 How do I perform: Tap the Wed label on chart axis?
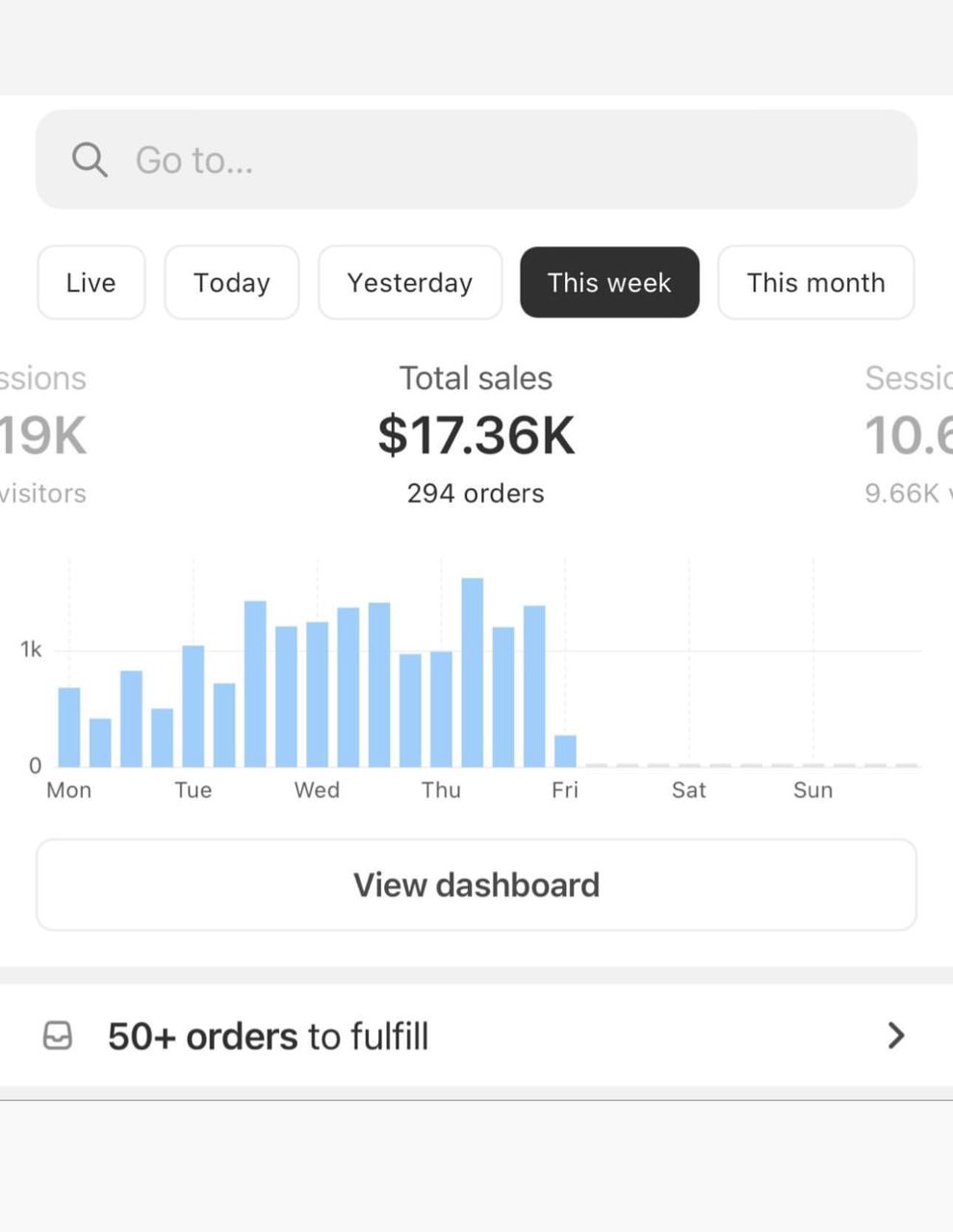tap(317, 790)
